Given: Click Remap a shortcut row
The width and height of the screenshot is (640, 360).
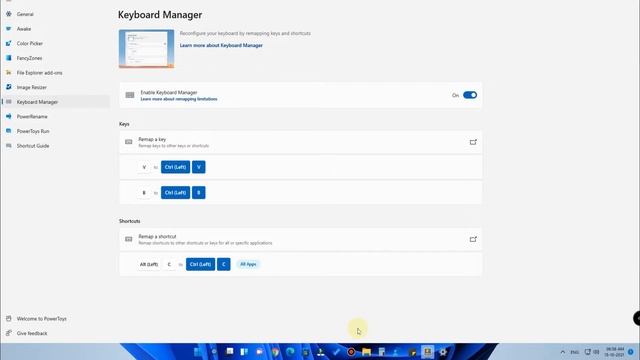Looking at the screenshot, I should [300, 239].
